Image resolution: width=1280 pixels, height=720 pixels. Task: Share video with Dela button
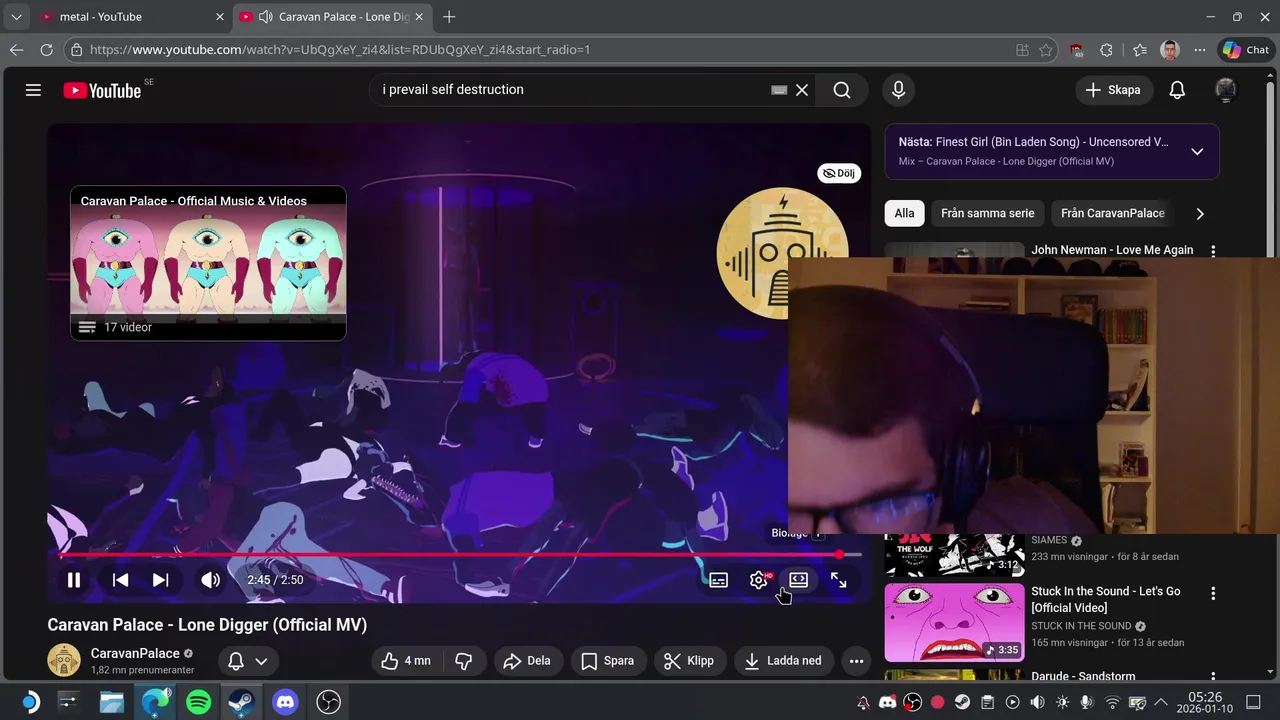click(x=527, y=661)
